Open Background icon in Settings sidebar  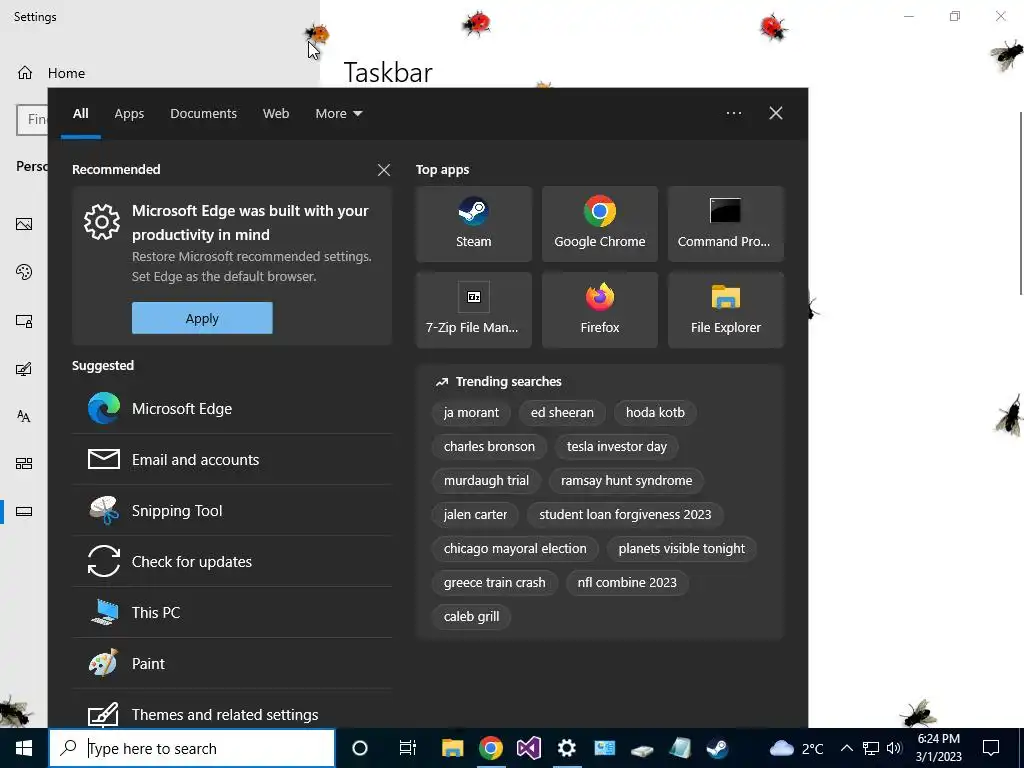pos(24,224)
